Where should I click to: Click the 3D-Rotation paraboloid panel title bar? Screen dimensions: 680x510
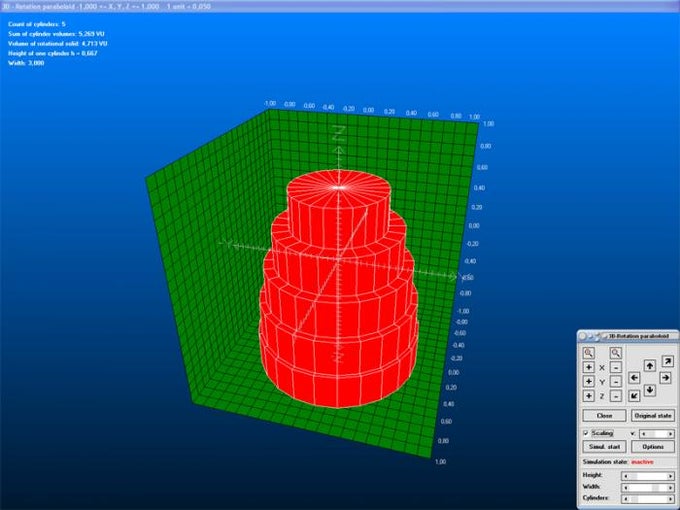[x=629, y=336]
